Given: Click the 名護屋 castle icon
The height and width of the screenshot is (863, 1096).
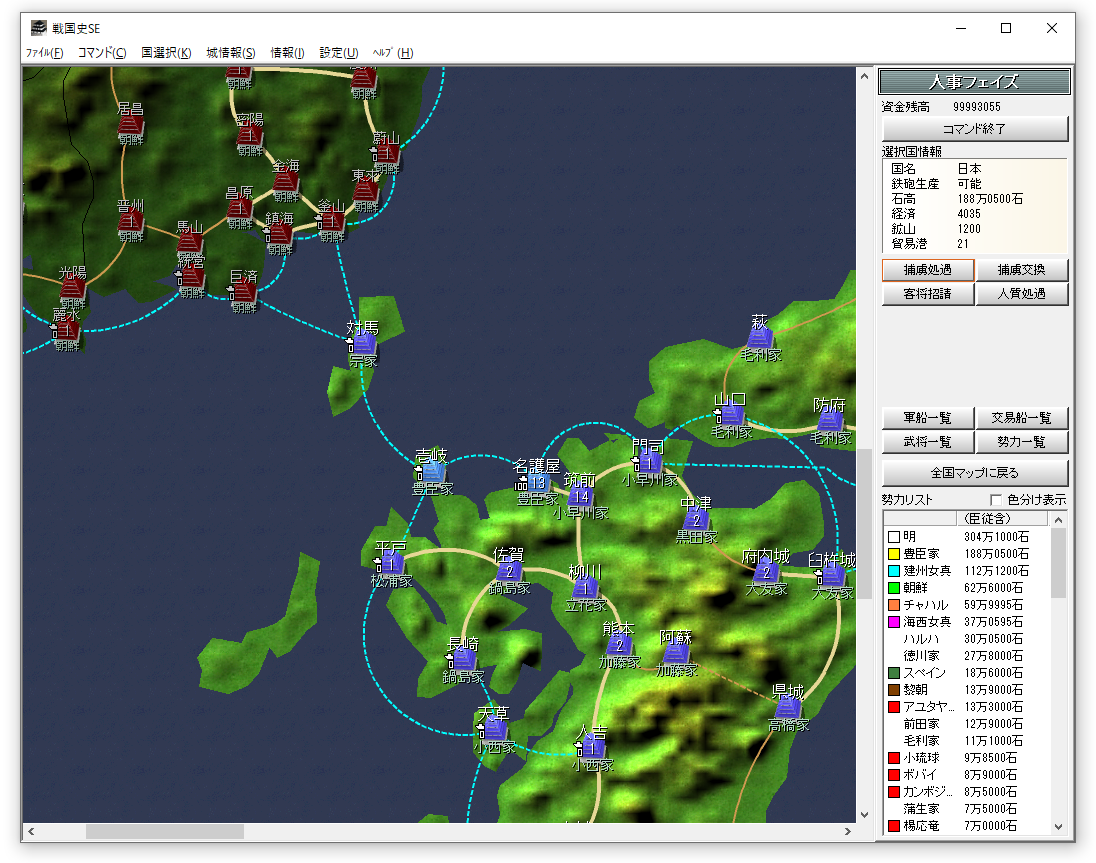Looking at the screenshot, I should pyautogui.click(x=536, y=482).
